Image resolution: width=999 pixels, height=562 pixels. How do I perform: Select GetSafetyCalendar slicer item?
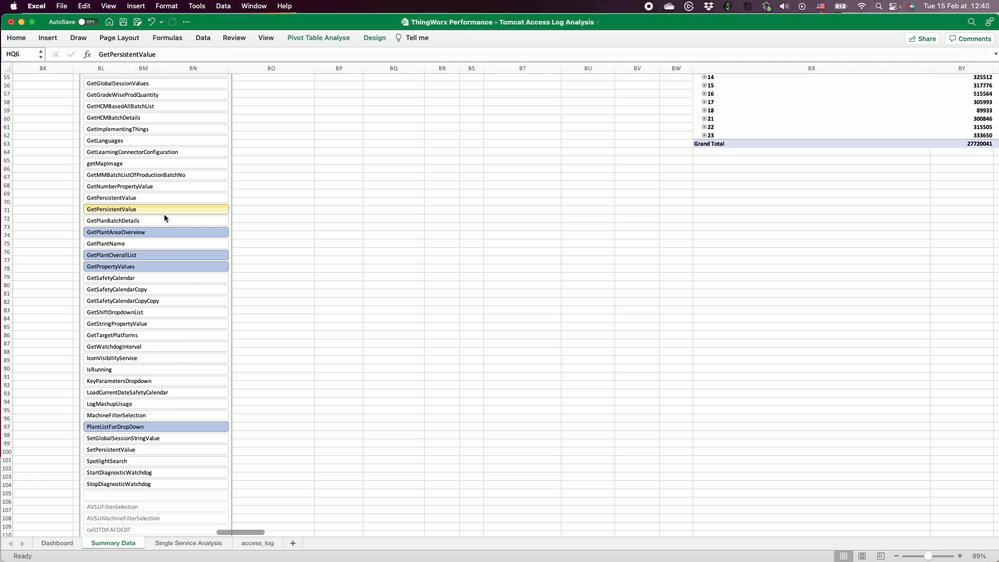156,278
